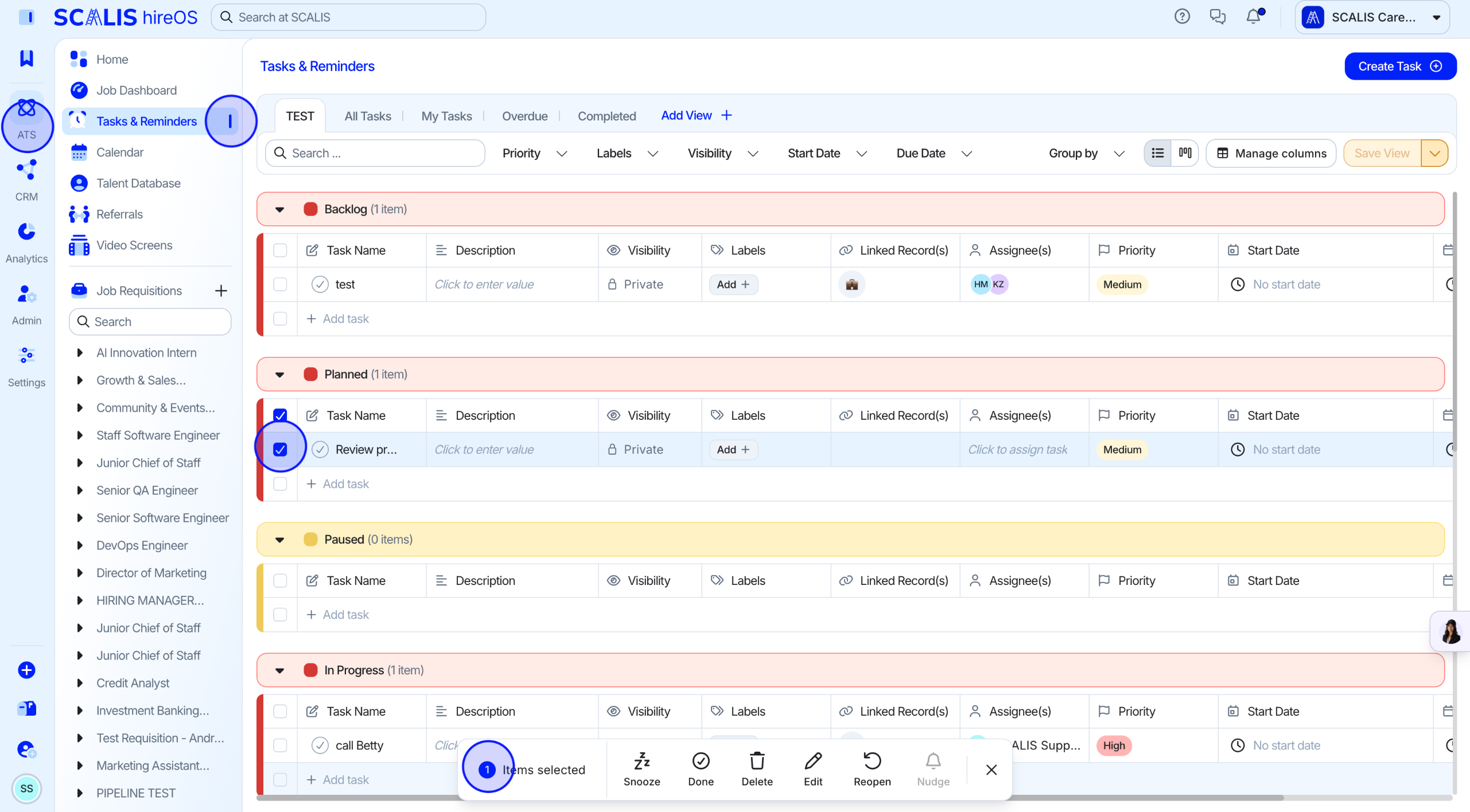Complete the 'call Betty' task circle
Screen dimensions: 1470x812
coord(320,745)
